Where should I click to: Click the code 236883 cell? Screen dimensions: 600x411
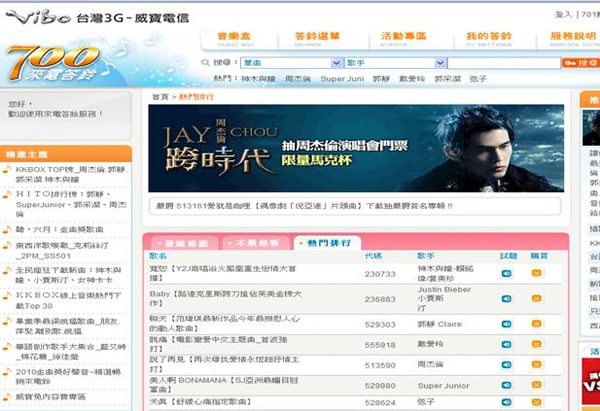380,299
